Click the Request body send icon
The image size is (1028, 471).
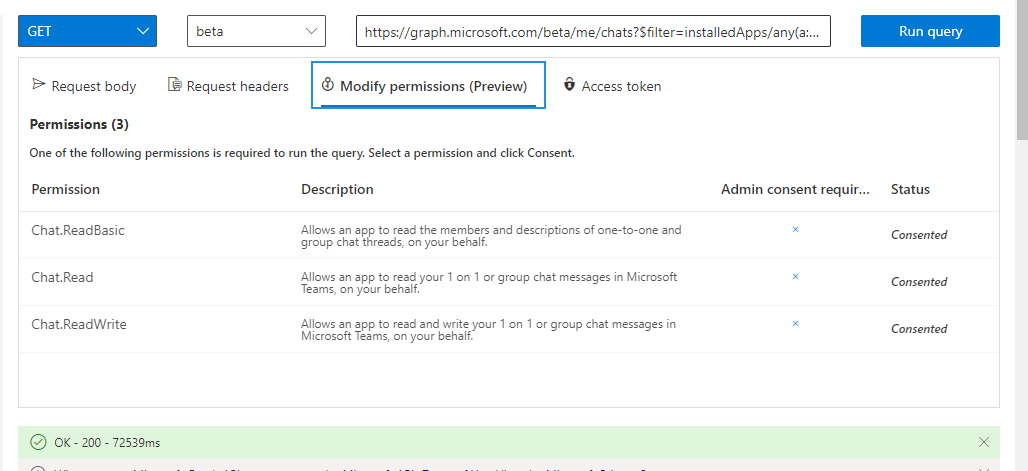[39, 85]
